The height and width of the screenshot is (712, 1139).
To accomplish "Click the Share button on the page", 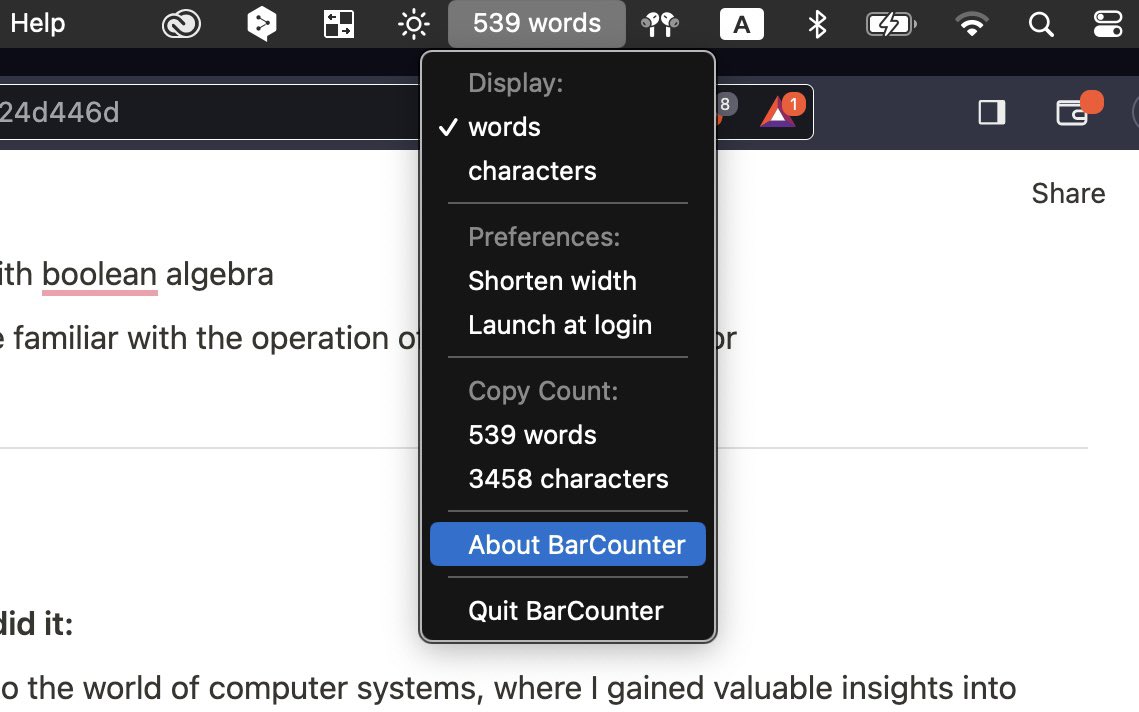I will 1068,193.
